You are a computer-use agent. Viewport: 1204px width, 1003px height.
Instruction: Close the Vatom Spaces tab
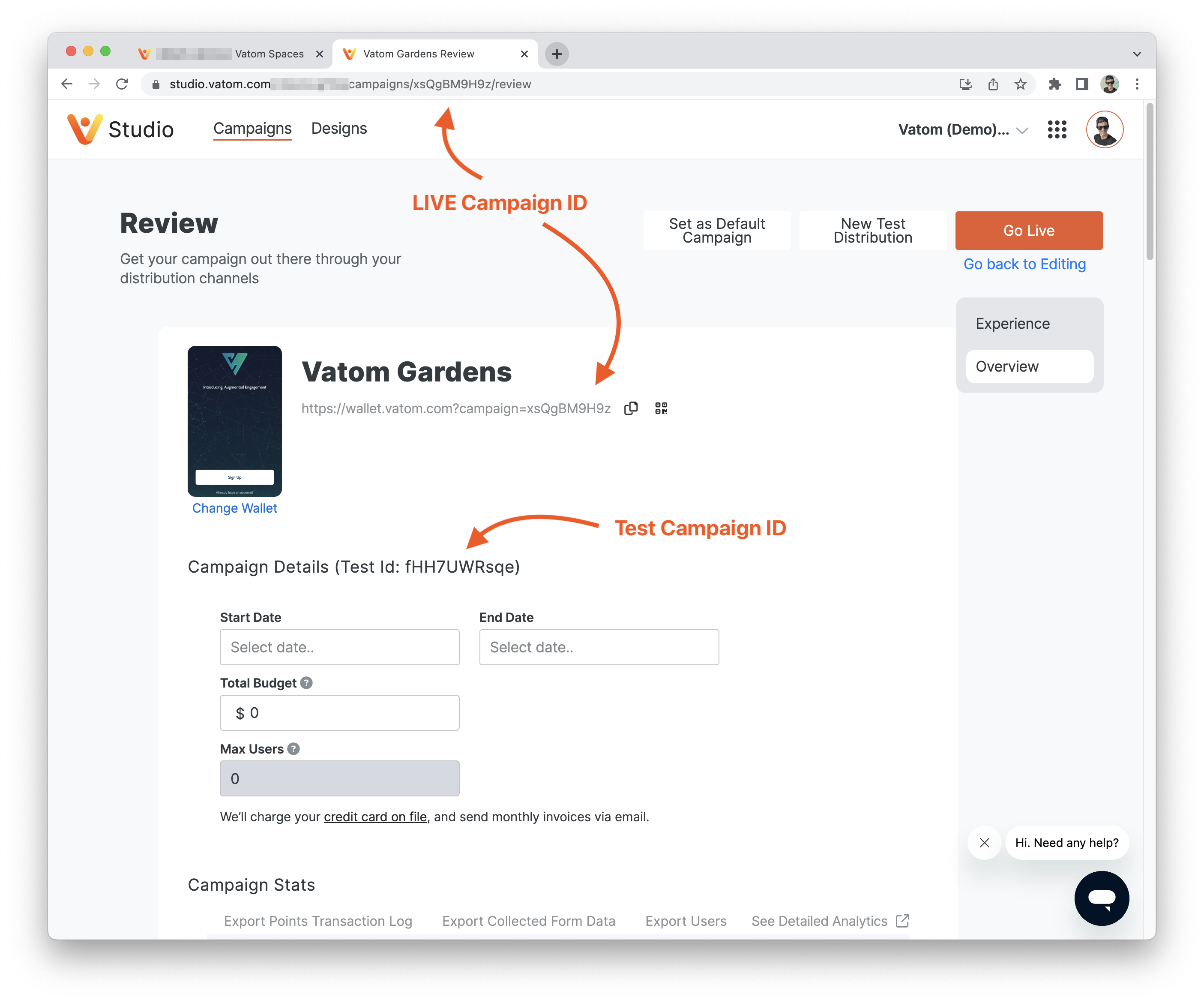tap(319, 54)
